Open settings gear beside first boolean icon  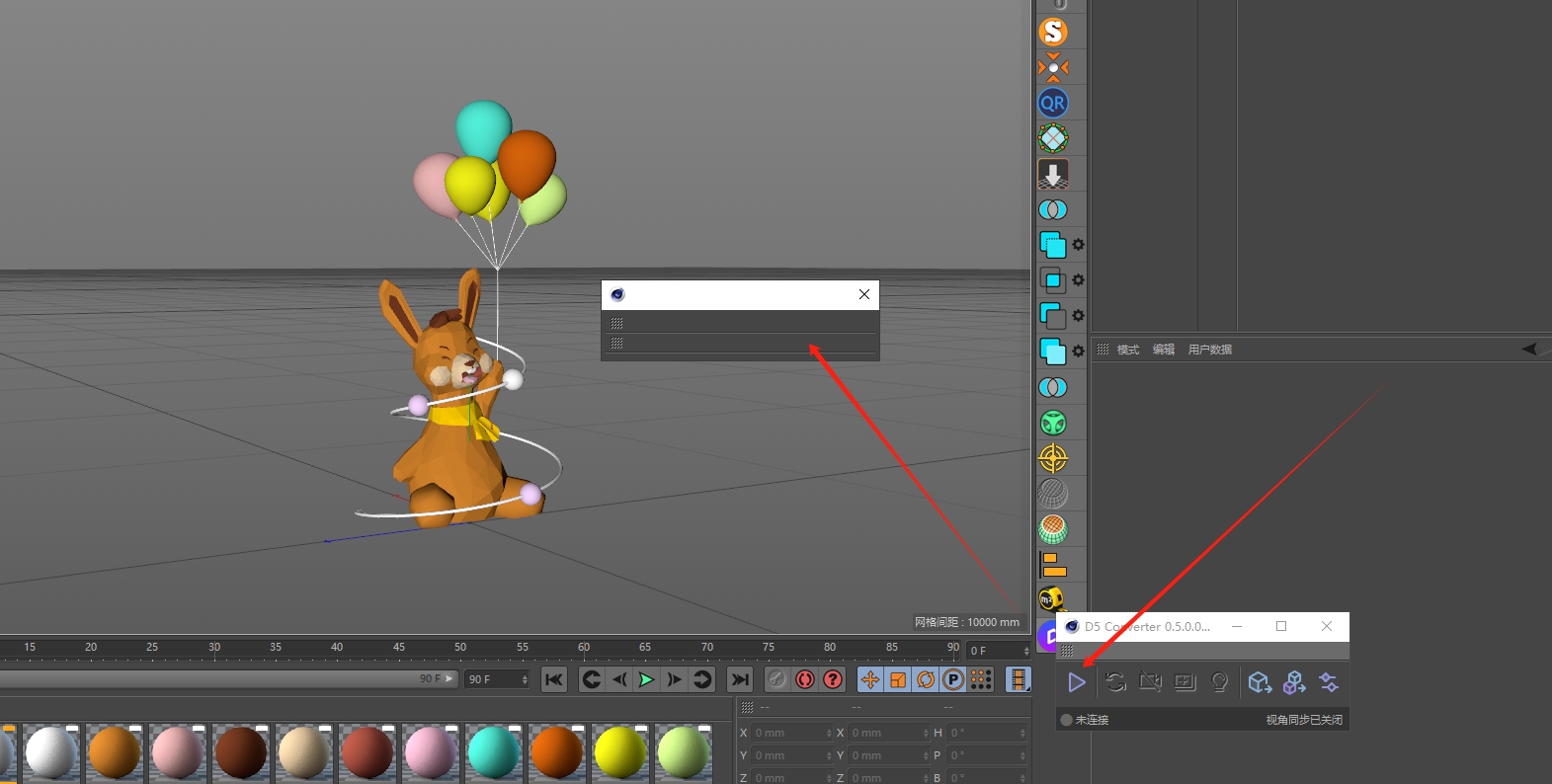pyautogui.click(x=1078, y=245)
